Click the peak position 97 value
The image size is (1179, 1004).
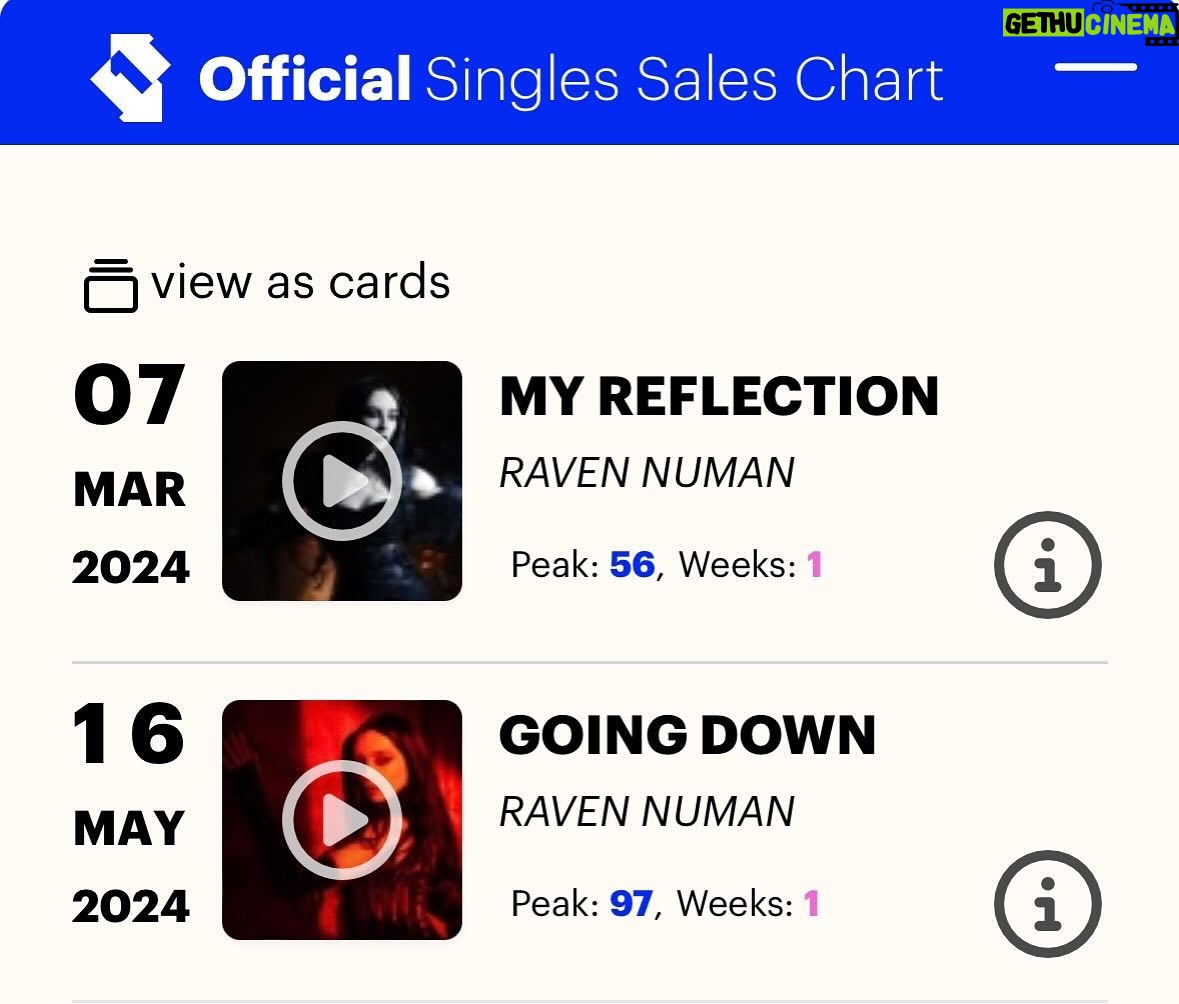click(631, 904)
